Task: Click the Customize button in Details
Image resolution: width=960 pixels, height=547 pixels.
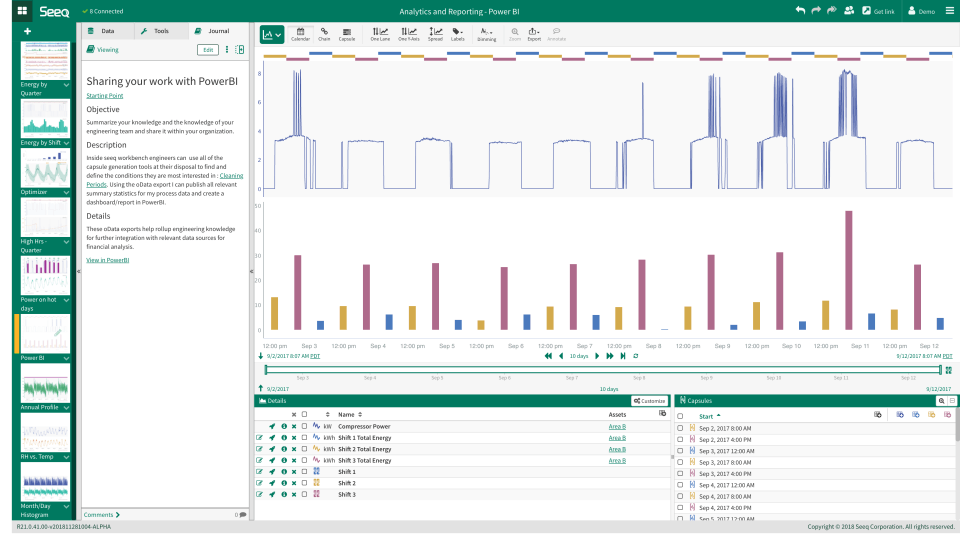Action: click(x=650, y=401)
